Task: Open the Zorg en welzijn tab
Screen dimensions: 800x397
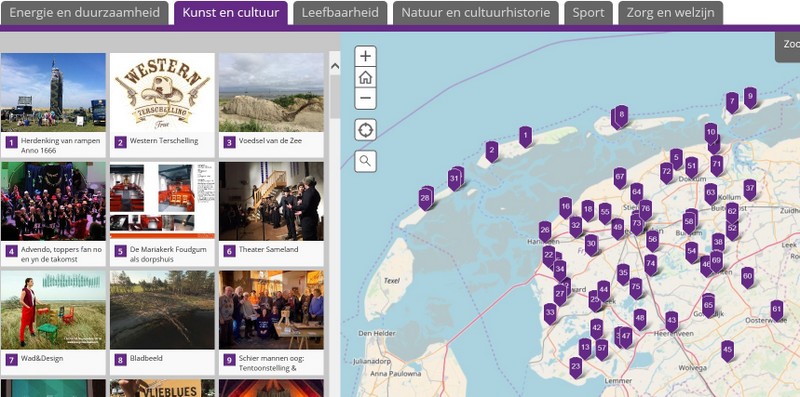Action: [670, 13]
